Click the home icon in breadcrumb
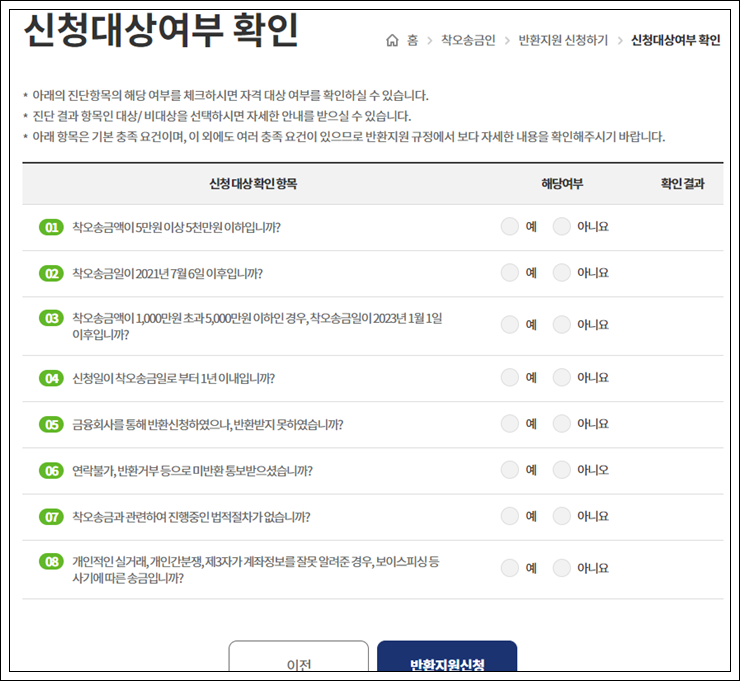740x681 pixels. [x=392, y=41]
